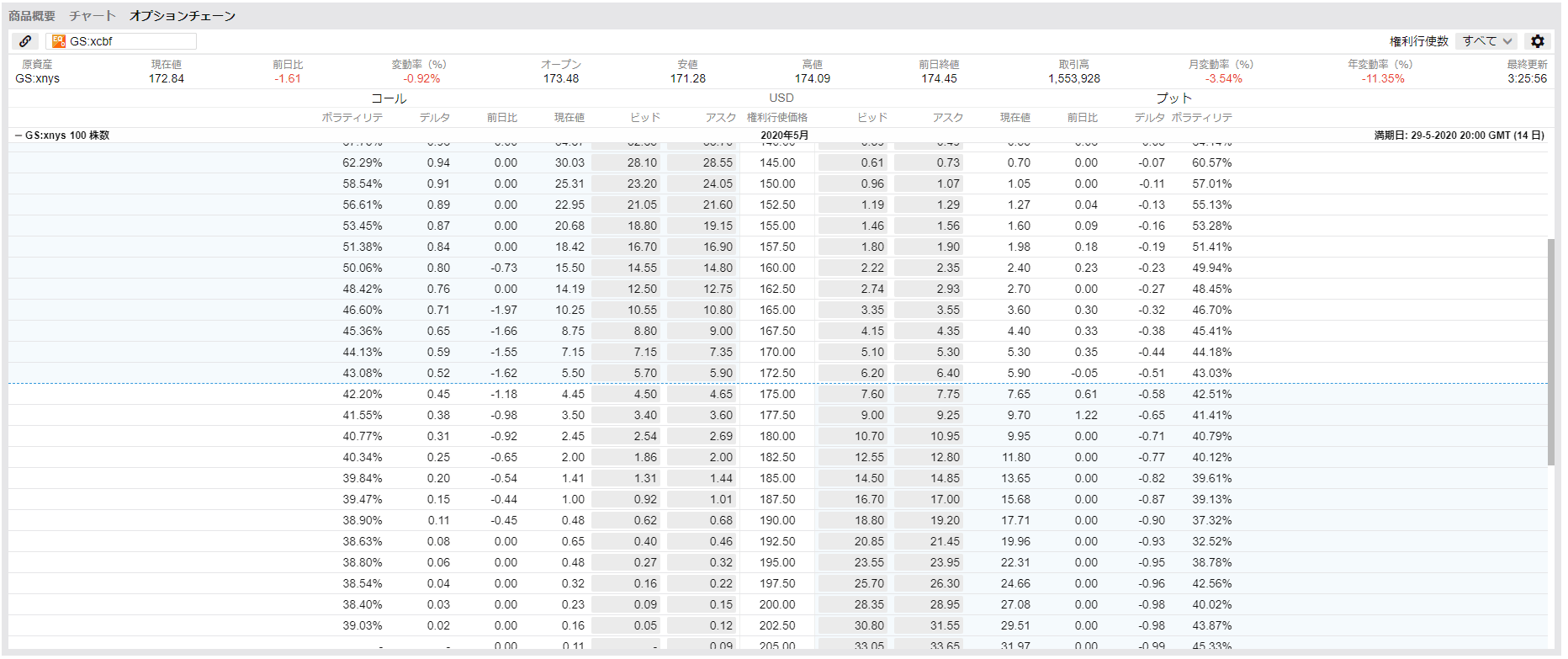1568x659 pixels.
Task: Select the 165.00 strike price row
Action: tap(777, 311)
